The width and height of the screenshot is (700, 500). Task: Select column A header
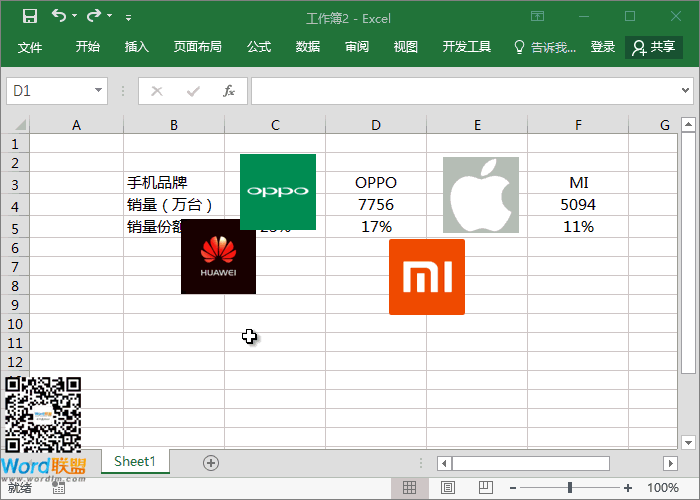click(x=76, y=125)
